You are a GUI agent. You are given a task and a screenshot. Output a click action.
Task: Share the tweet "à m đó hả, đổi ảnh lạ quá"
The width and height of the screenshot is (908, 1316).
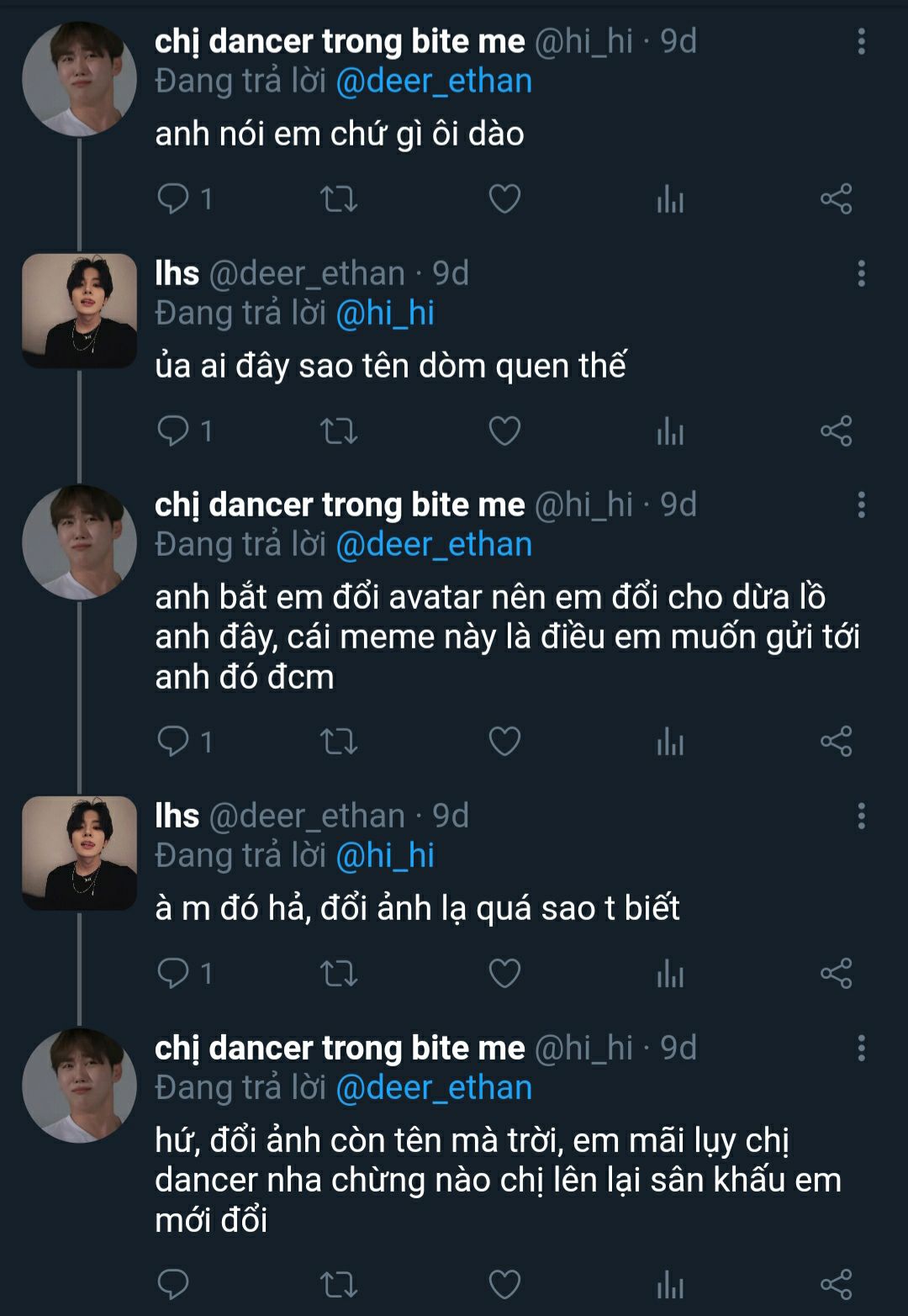pyautogui.click(x=836, y=974)
